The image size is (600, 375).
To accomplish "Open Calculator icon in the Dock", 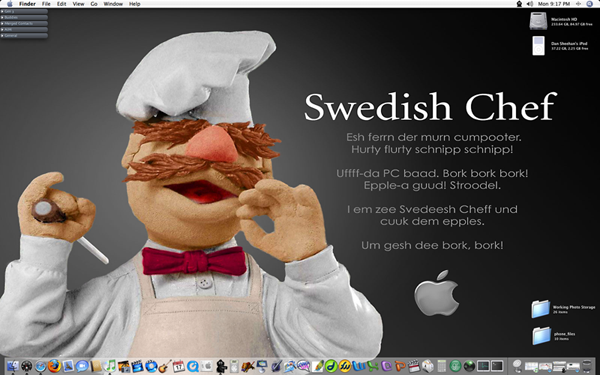I will pos(442,366).
